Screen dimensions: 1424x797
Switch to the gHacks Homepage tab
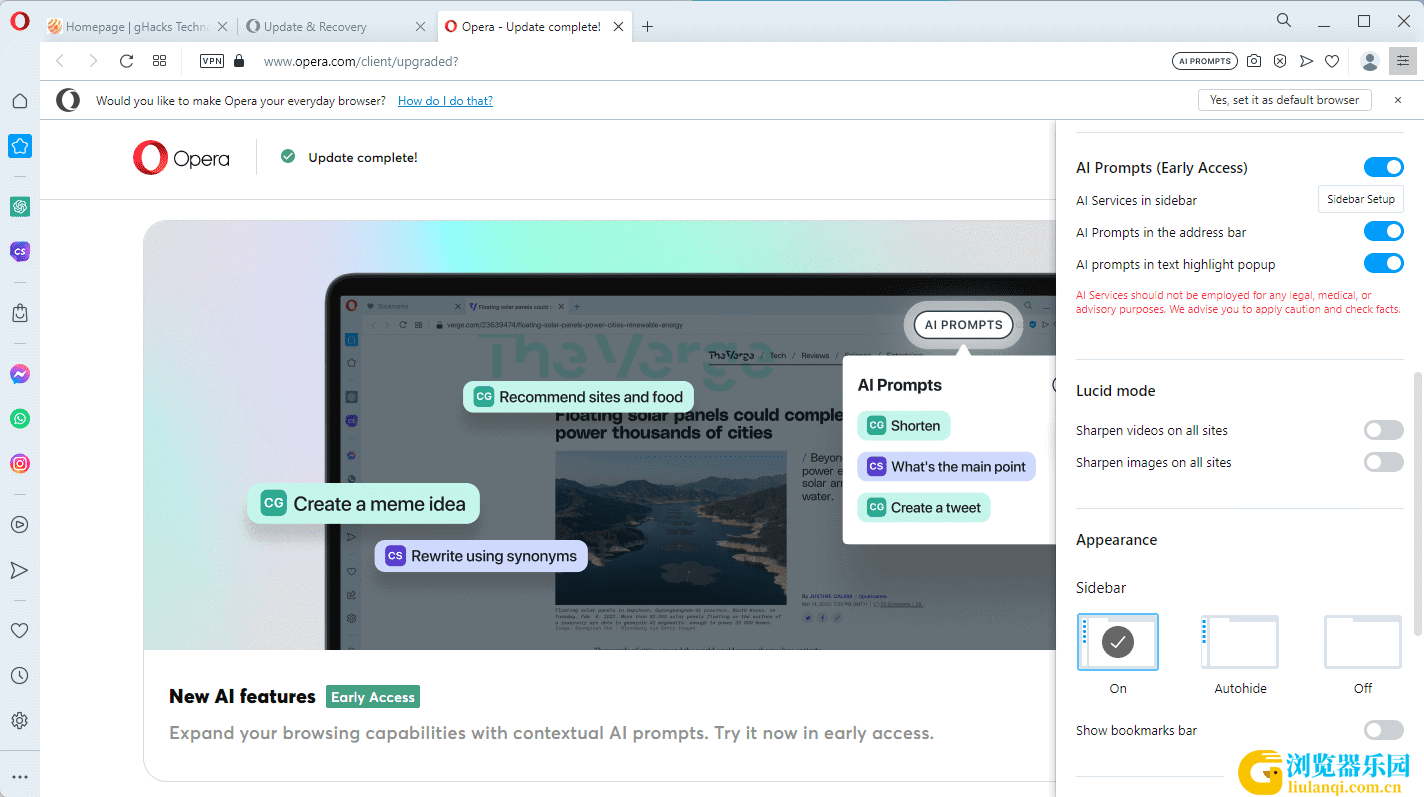coord(138,27)
